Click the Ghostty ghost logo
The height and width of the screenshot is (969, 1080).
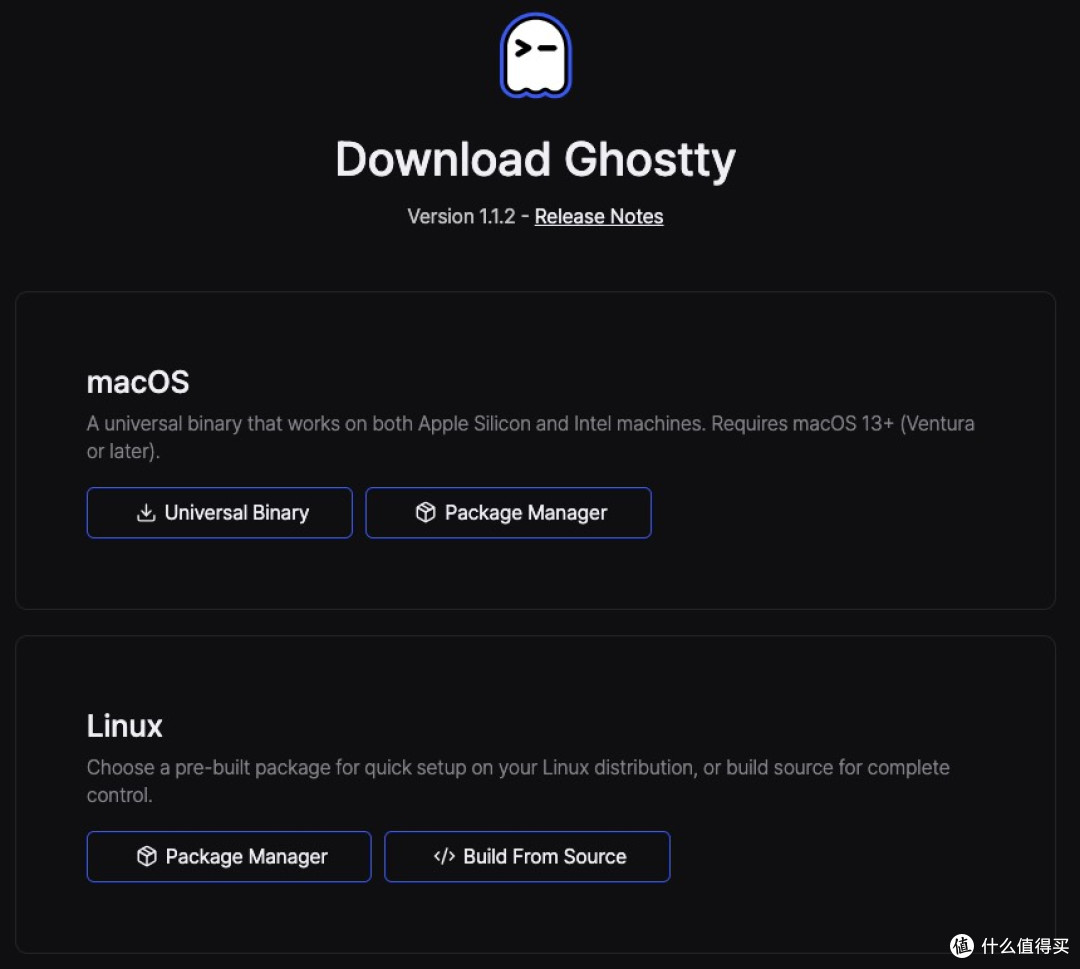(x=536, y=55)
